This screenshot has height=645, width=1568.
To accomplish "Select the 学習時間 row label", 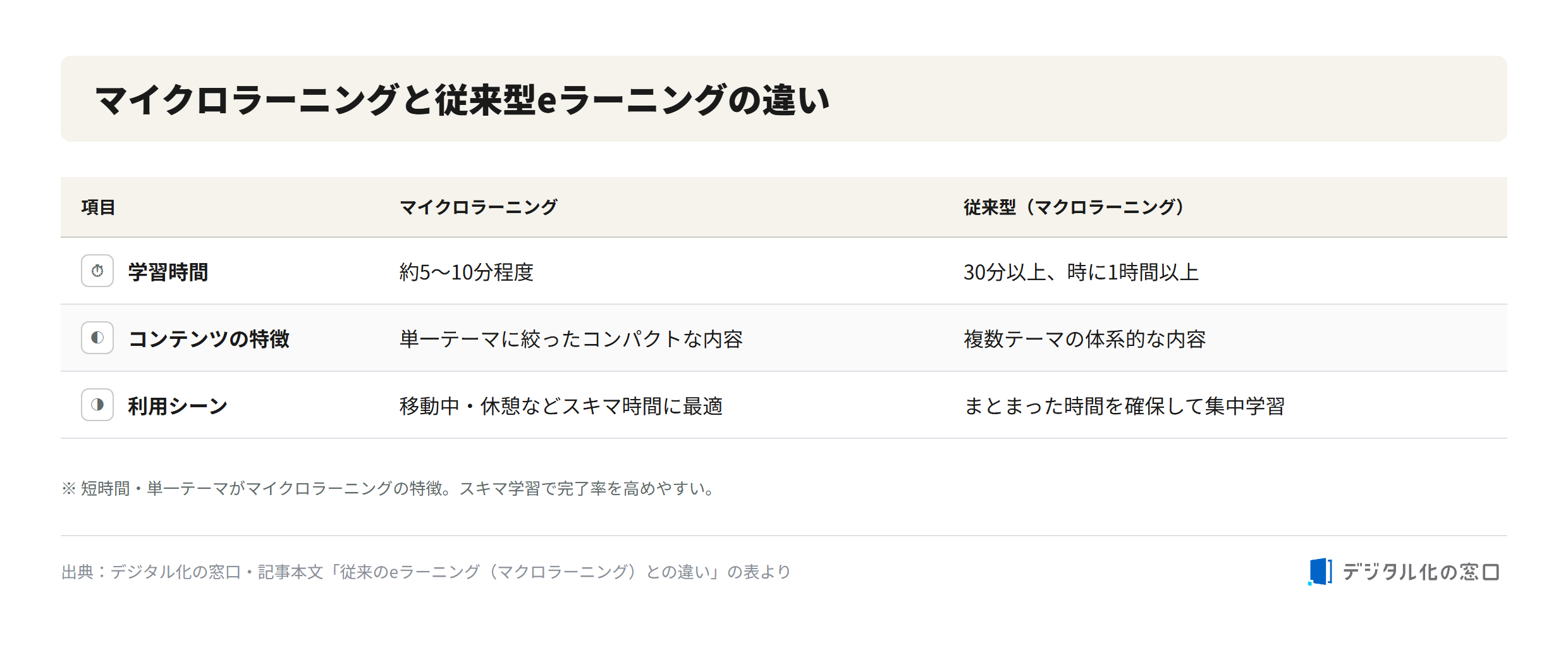I will click(x=168, y=272).
